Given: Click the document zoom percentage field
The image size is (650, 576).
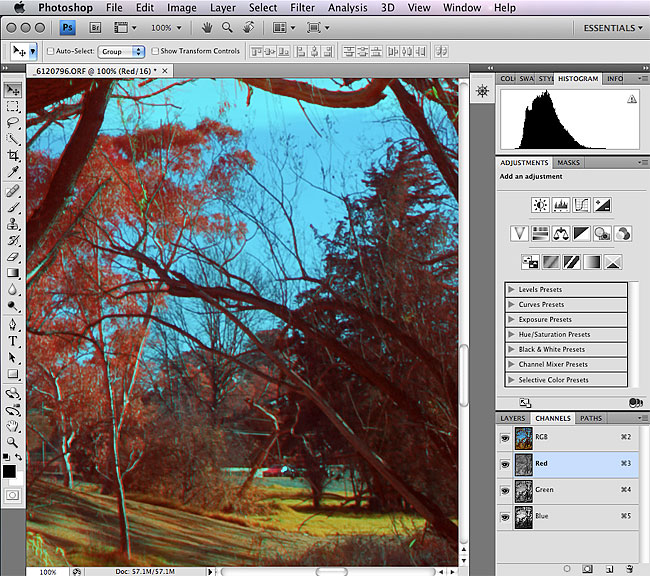Looking at the screenshot, I should coord(48,572).
